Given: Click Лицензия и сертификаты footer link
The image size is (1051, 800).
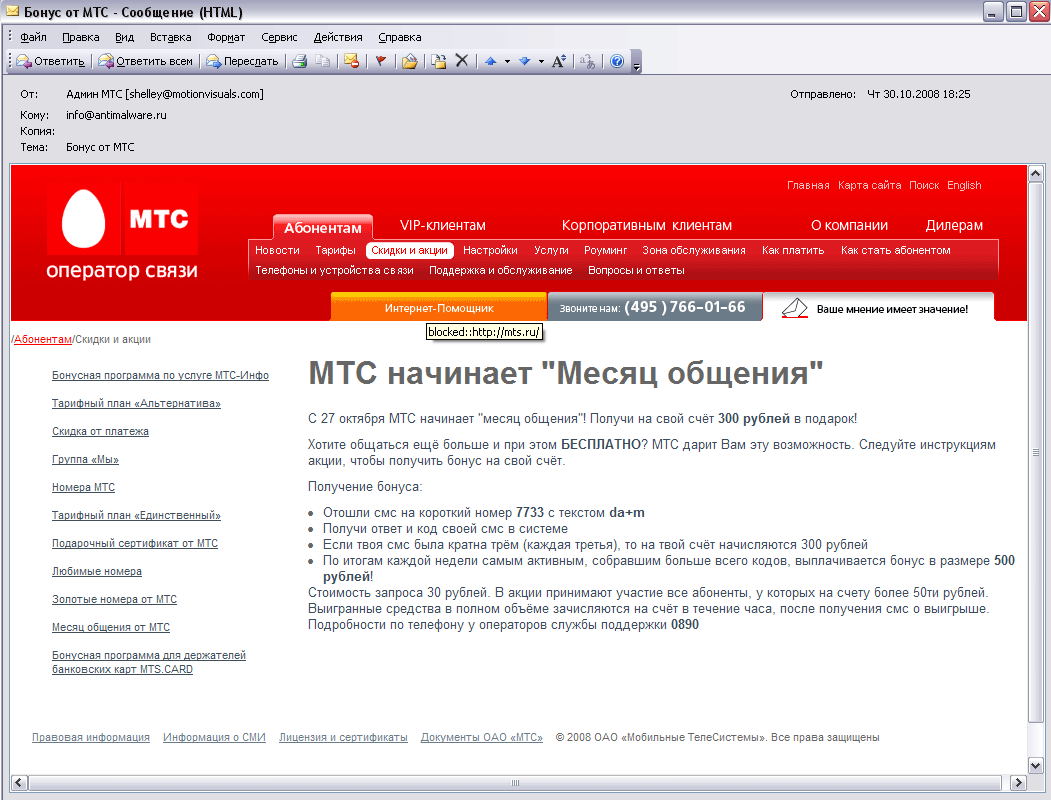Looking at the screenshot, I should pos(343,737).
